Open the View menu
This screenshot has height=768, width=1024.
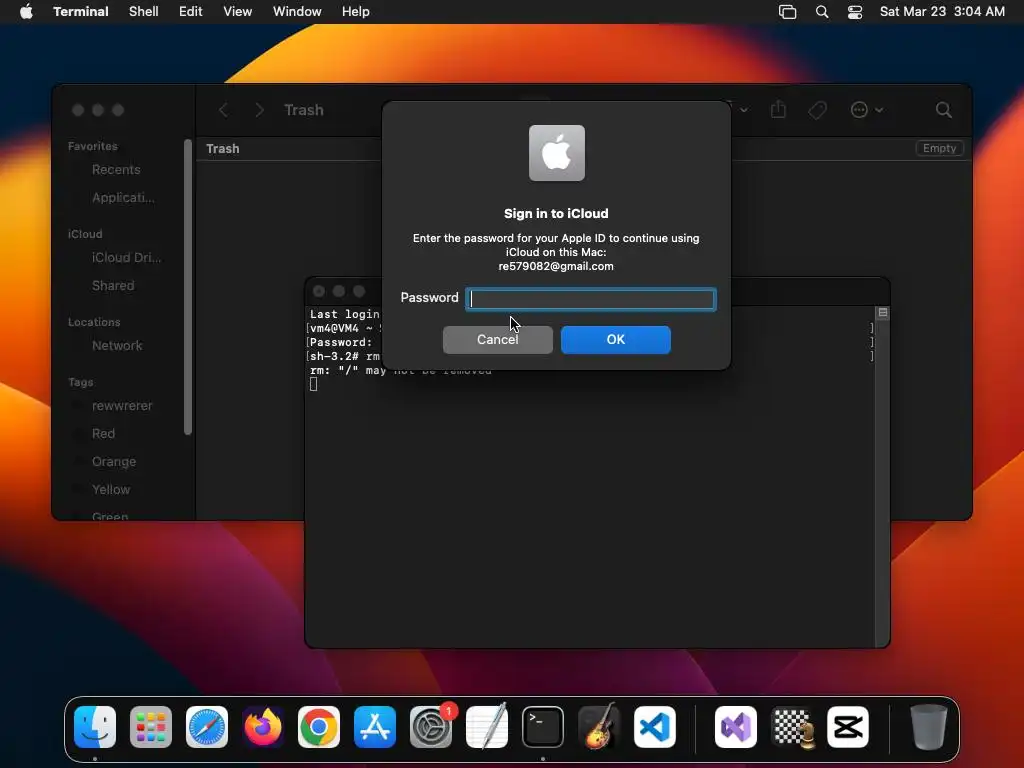(238, 12)
